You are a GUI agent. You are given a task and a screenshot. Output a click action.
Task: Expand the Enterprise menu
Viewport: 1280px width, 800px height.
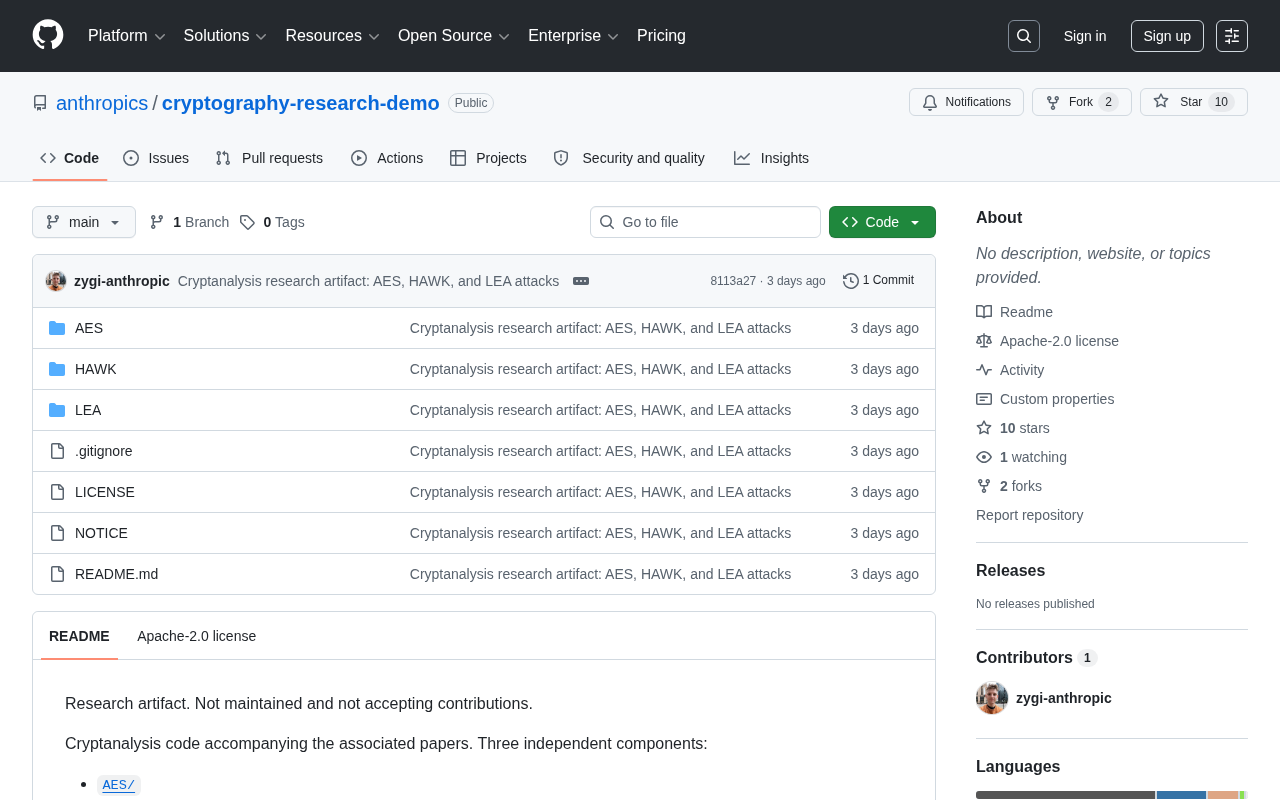(574, 36)
